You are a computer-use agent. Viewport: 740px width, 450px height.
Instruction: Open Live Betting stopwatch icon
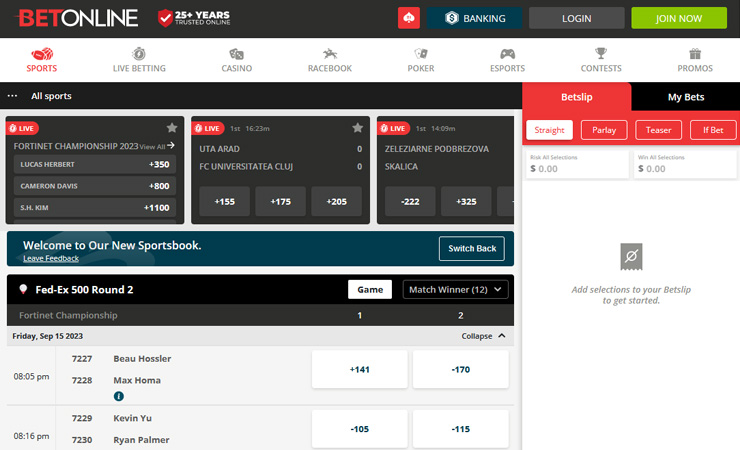[139, 53]
